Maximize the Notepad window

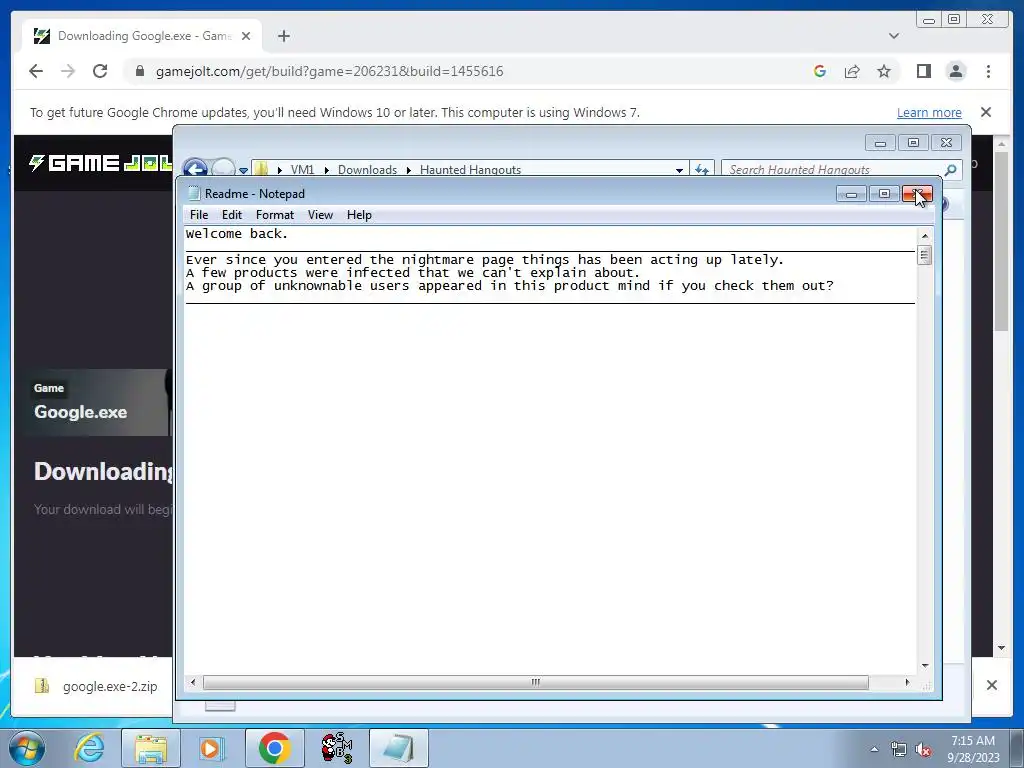pyautogui.click(x=884, y=194)
